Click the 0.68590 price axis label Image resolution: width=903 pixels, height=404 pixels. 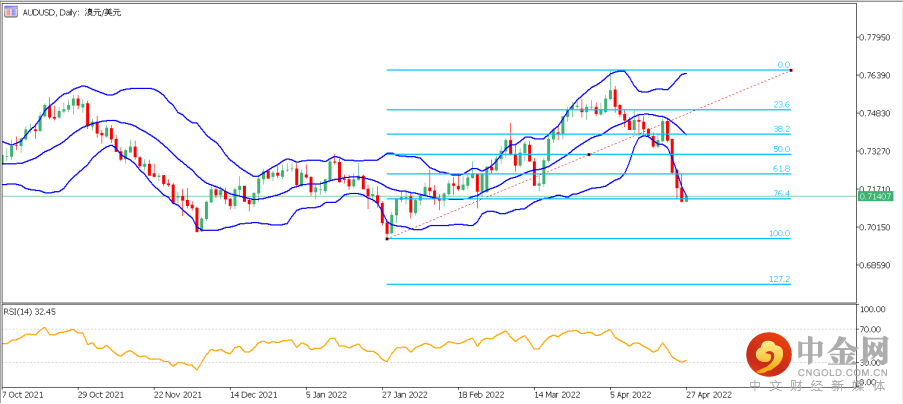(x=875, y=265)
